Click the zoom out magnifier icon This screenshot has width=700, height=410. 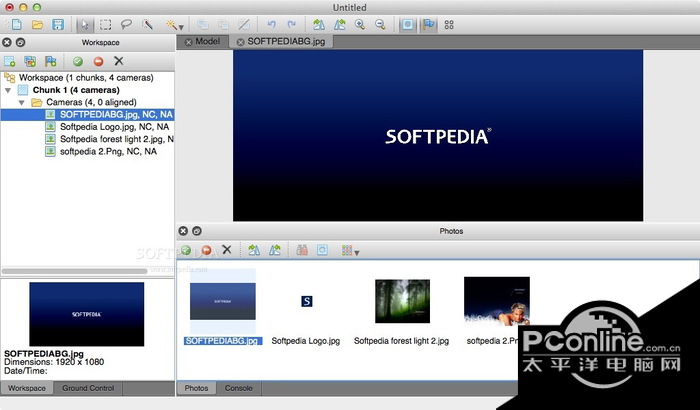pyautogui.click(x=380, y=24)
